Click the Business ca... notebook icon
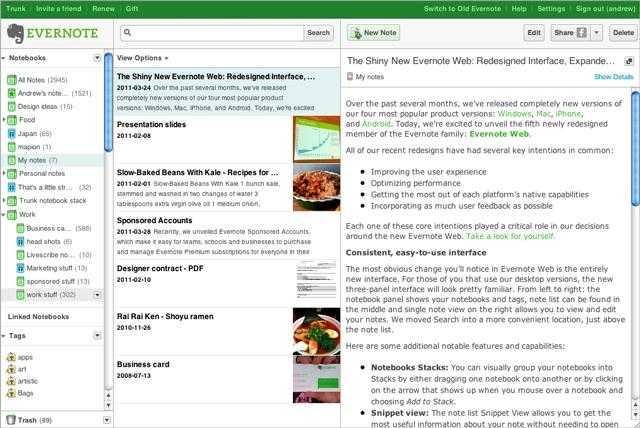 click(x=20, y=228)
